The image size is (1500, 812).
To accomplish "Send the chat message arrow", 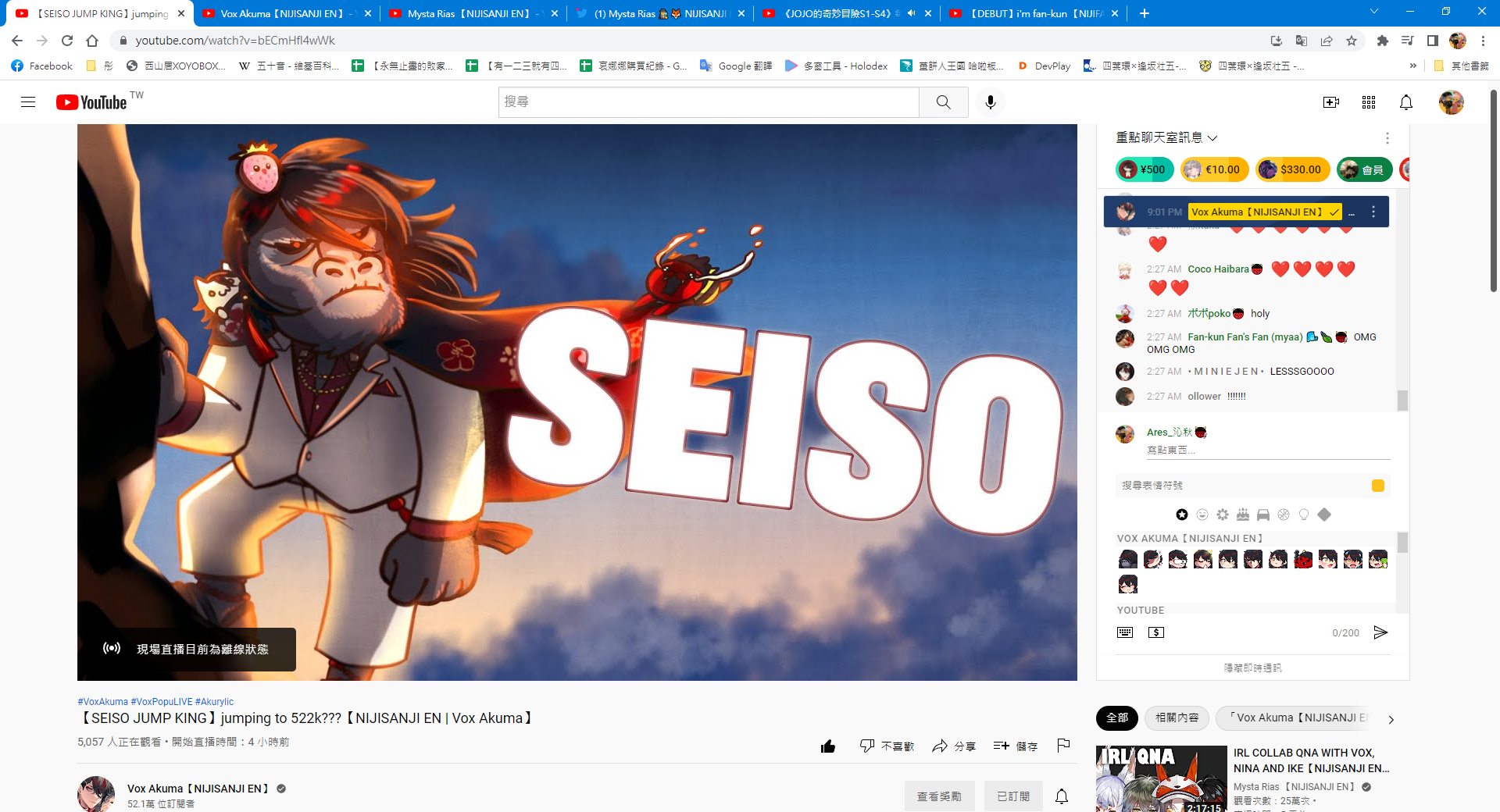I will (x=1380, y=632).
